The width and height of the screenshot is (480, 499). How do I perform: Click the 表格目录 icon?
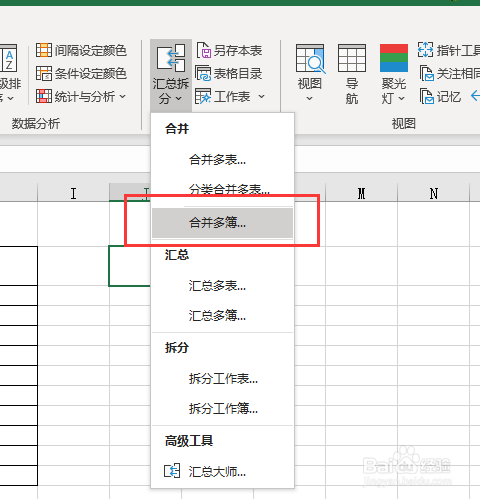(203, 73)
